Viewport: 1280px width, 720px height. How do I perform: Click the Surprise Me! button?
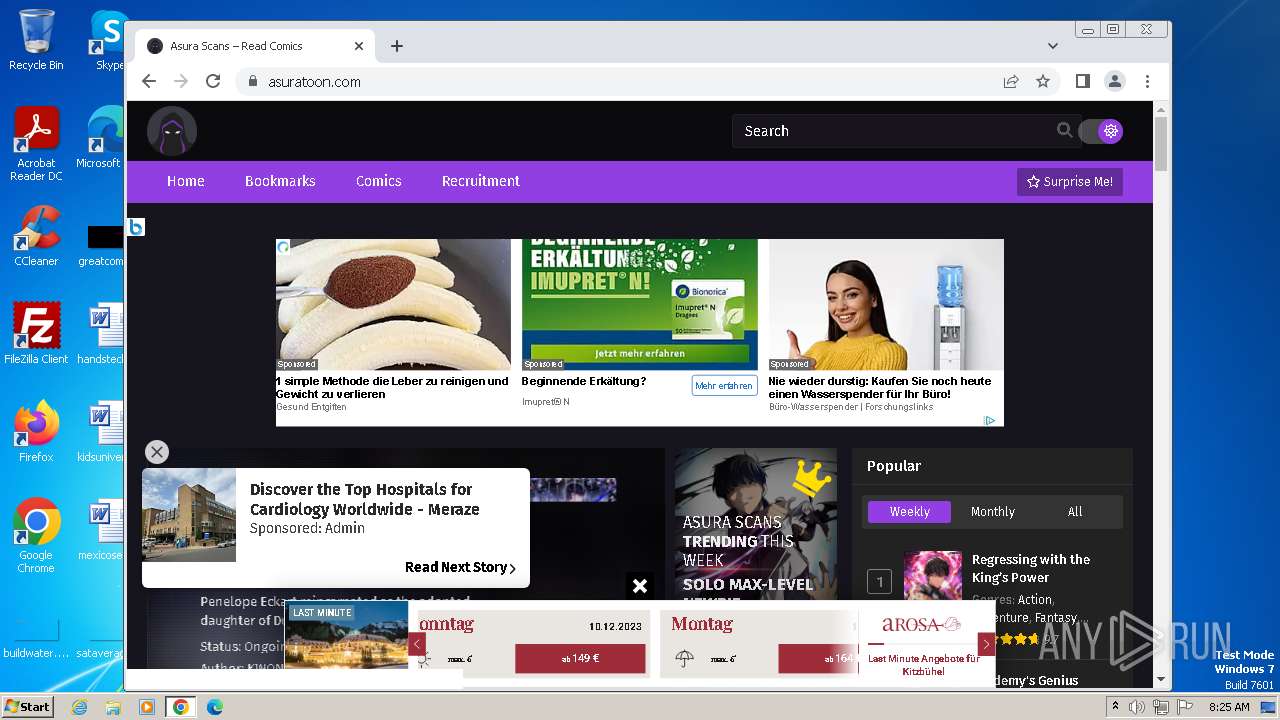(1070, 182)
